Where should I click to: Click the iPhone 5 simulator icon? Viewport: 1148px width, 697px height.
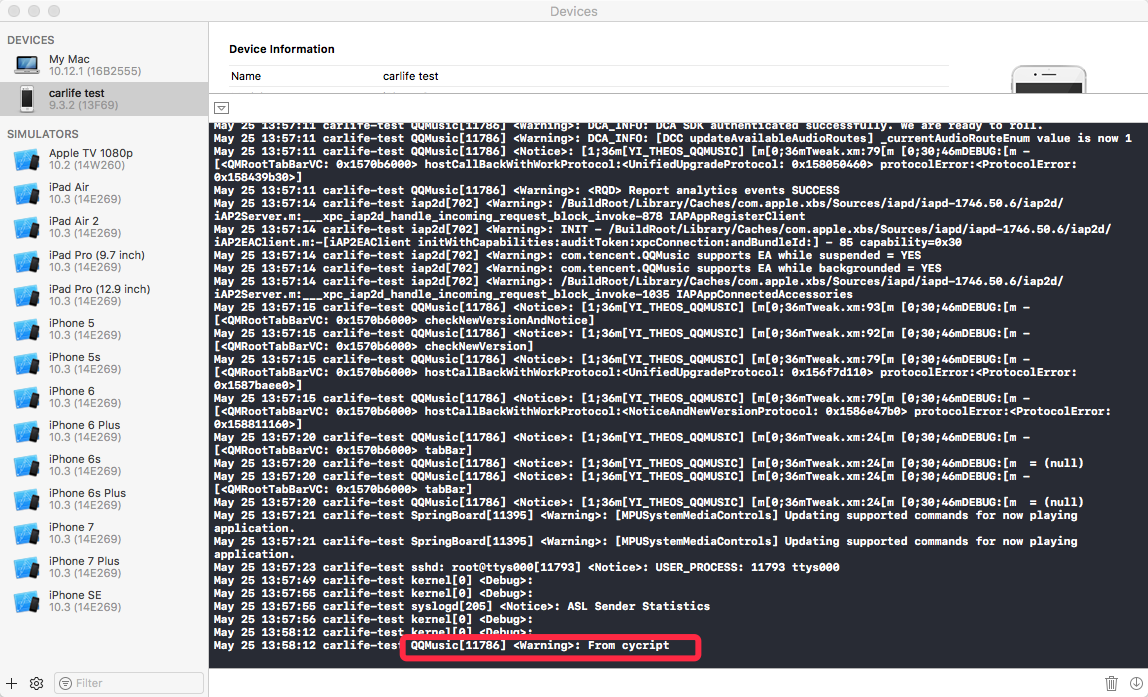27,329
